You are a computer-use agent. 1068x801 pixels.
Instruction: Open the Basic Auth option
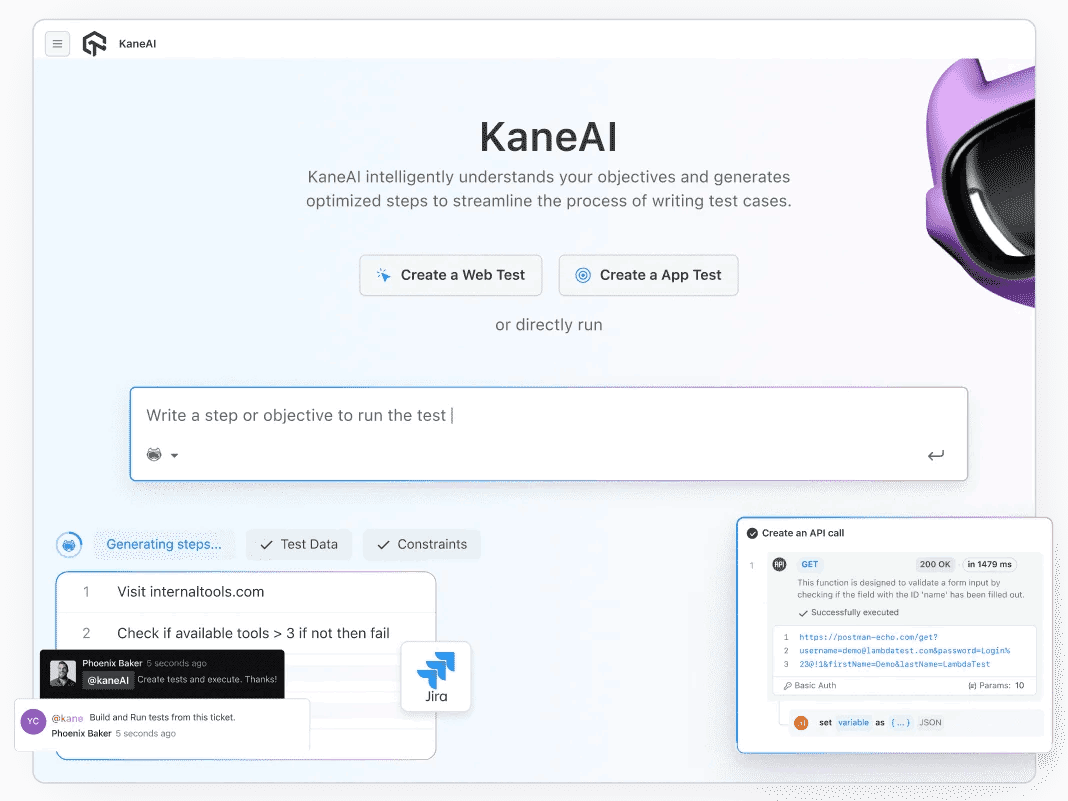tap(810, 686)
